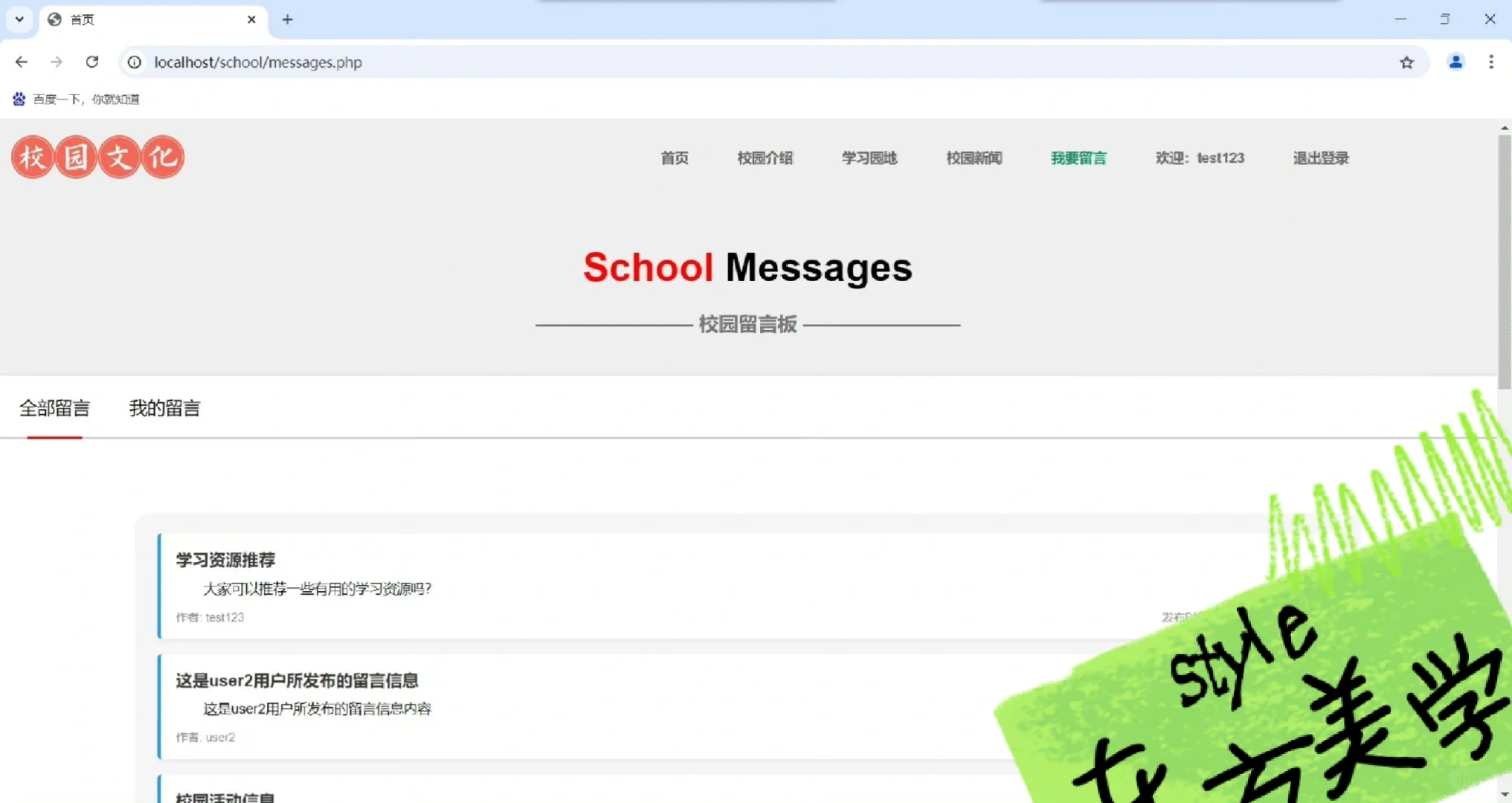The height and width of the screenshot is (803, 1512).
Task: Reload the messages.php page
Action: (91, 62)
